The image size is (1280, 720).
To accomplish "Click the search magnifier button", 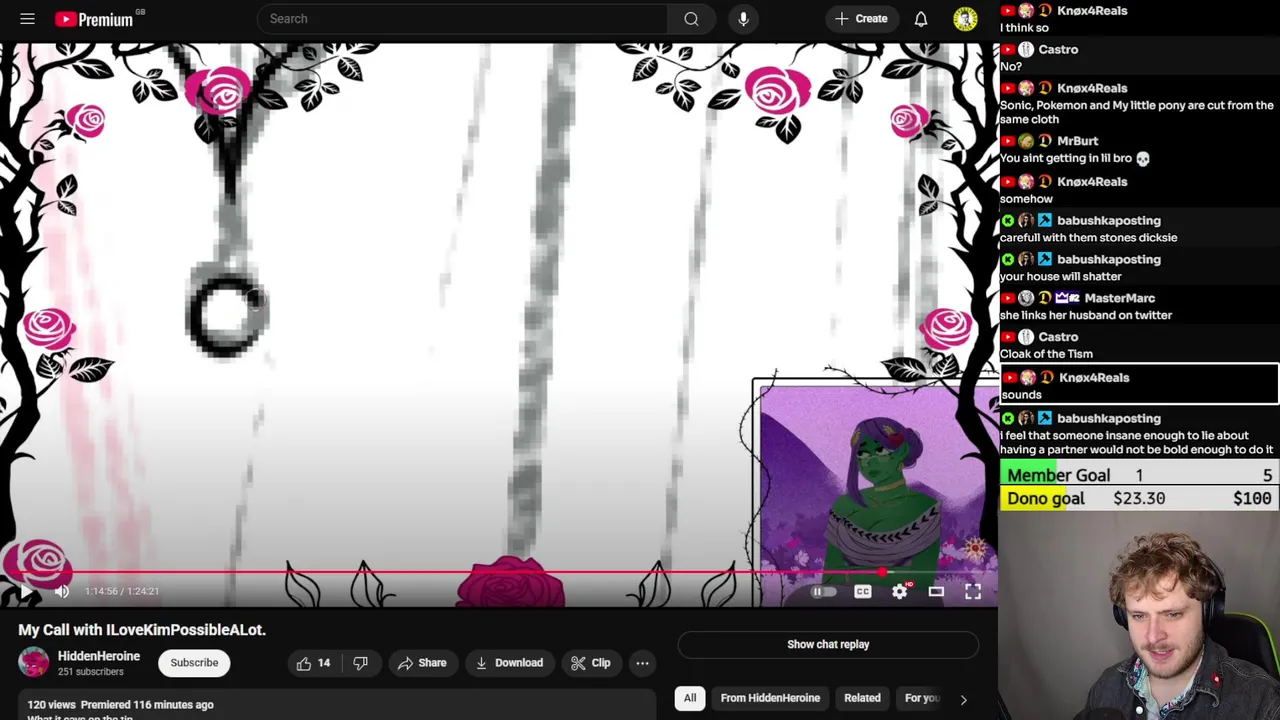I will coord(691,18).
